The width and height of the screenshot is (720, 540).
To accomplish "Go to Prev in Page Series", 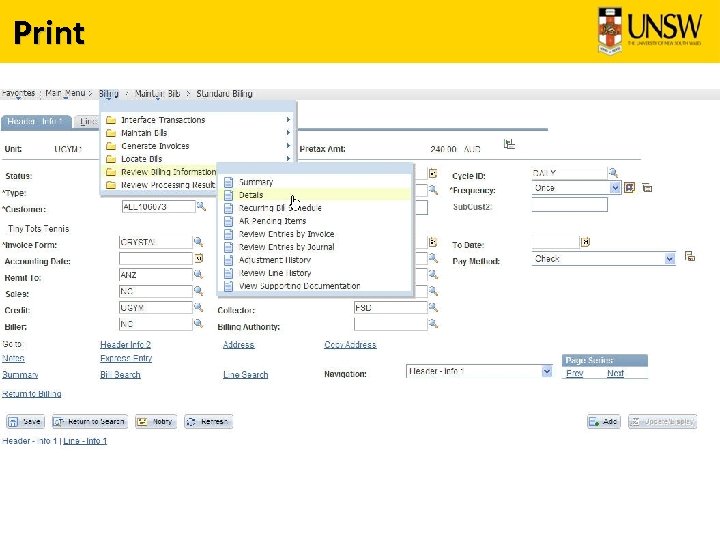I will click(x=574, y=373).
